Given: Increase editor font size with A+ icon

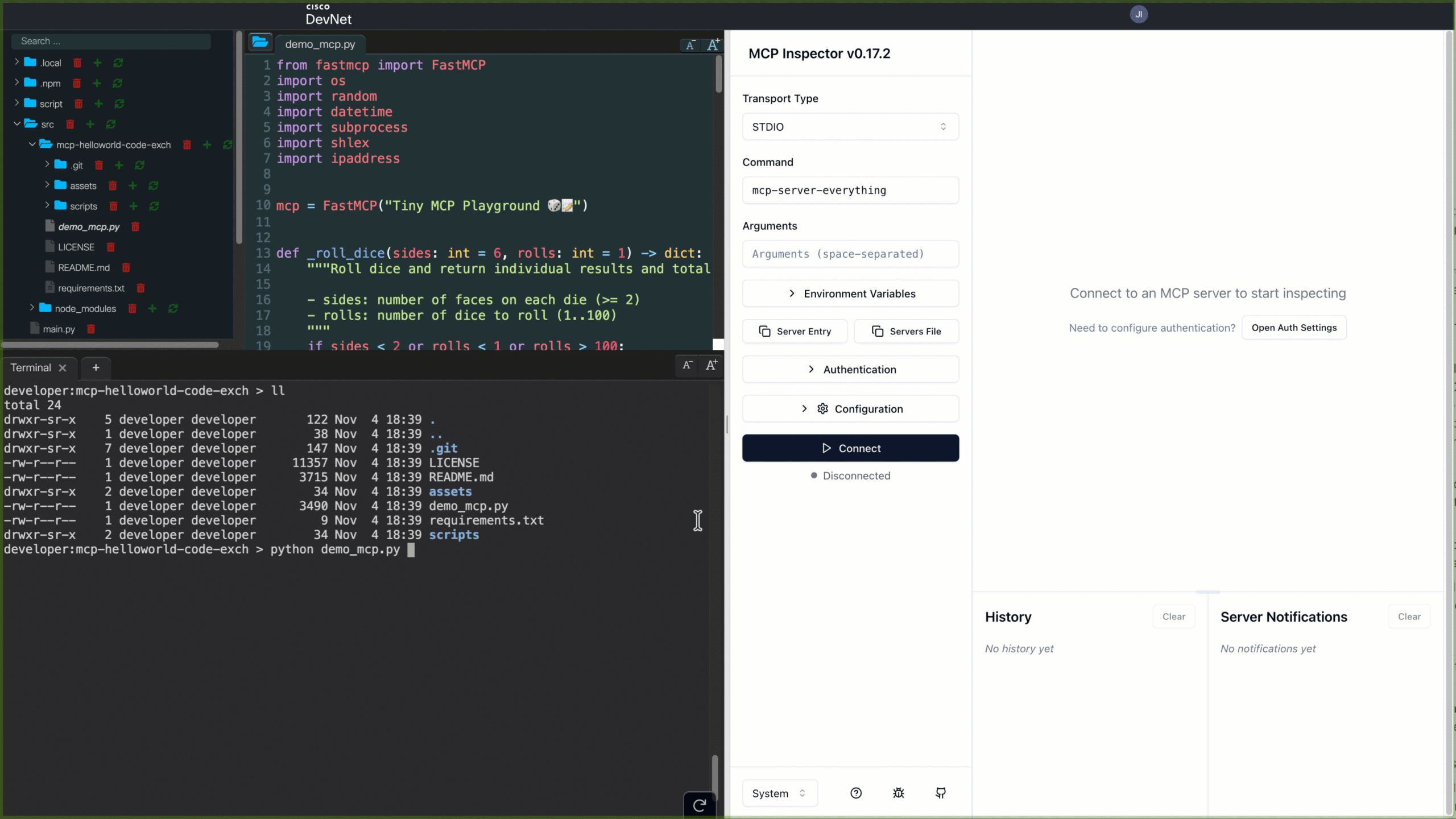Looking at the screenshot, I should [713, 44].
